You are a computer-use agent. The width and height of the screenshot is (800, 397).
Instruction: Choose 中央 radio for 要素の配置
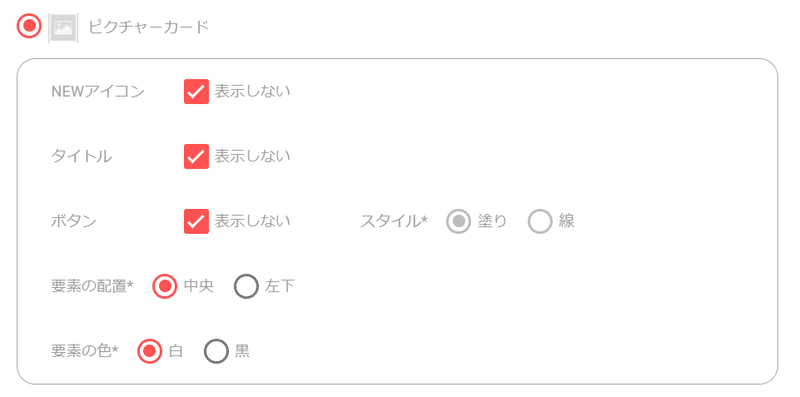(165, 286)
